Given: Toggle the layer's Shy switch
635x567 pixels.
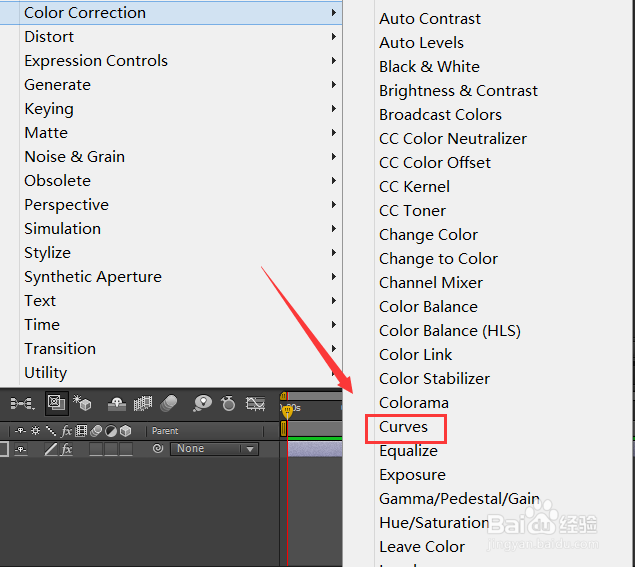Looking at the screenshot, I should (x=21, y=449).
